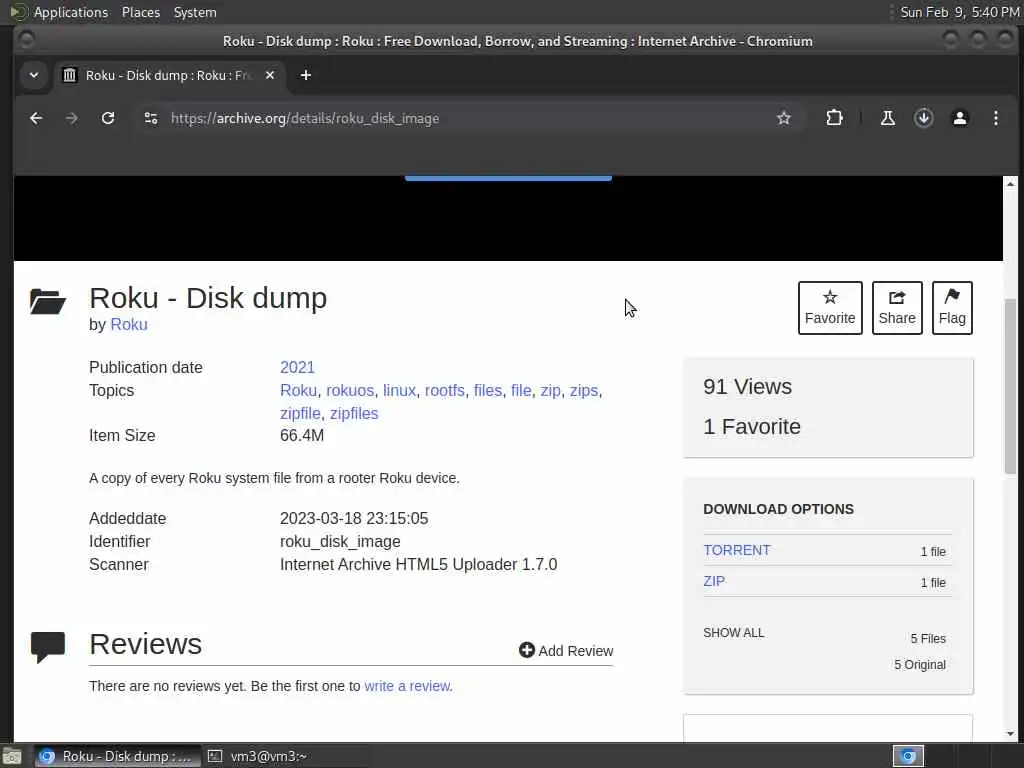Screen dimensions: 1024x768
Task: Click the Item Size value 66.4M
Action: coord(302,436)
